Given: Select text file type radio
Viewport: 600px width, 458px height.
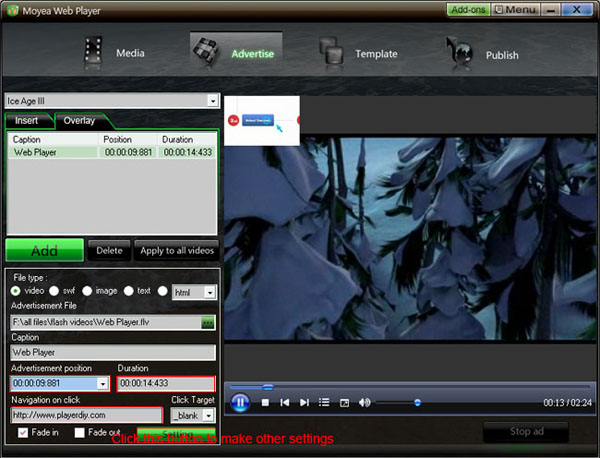Looking at the screenshot, I should [129, 291].
